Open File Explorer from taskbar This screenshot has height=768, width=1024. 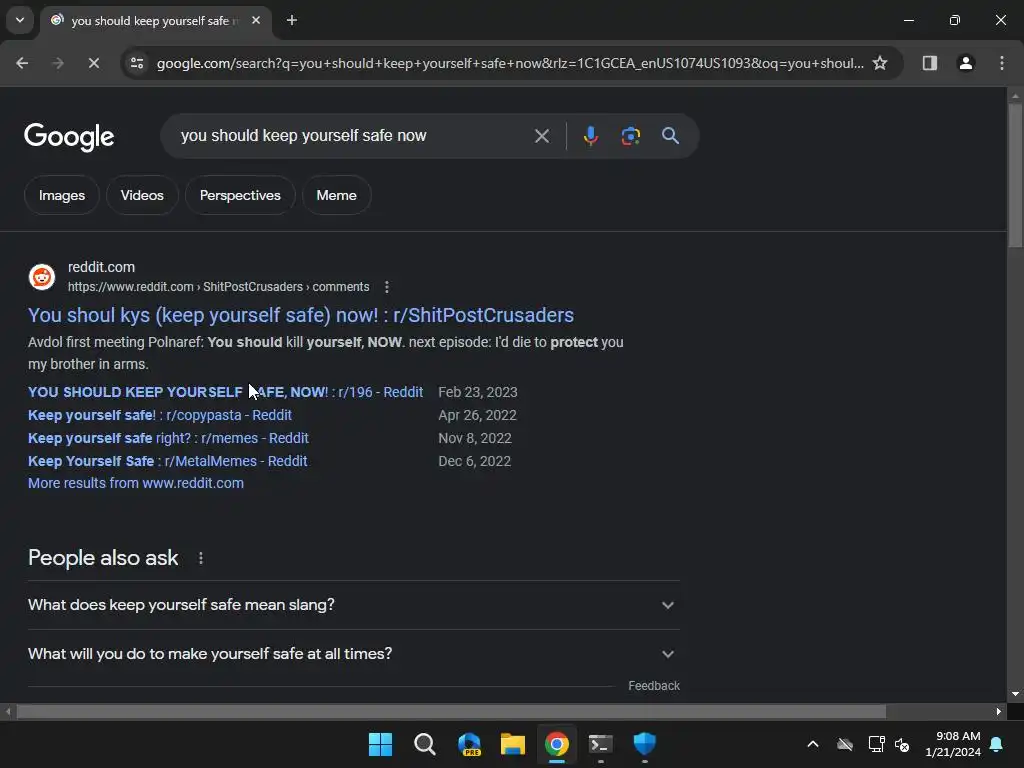point(513,744)
